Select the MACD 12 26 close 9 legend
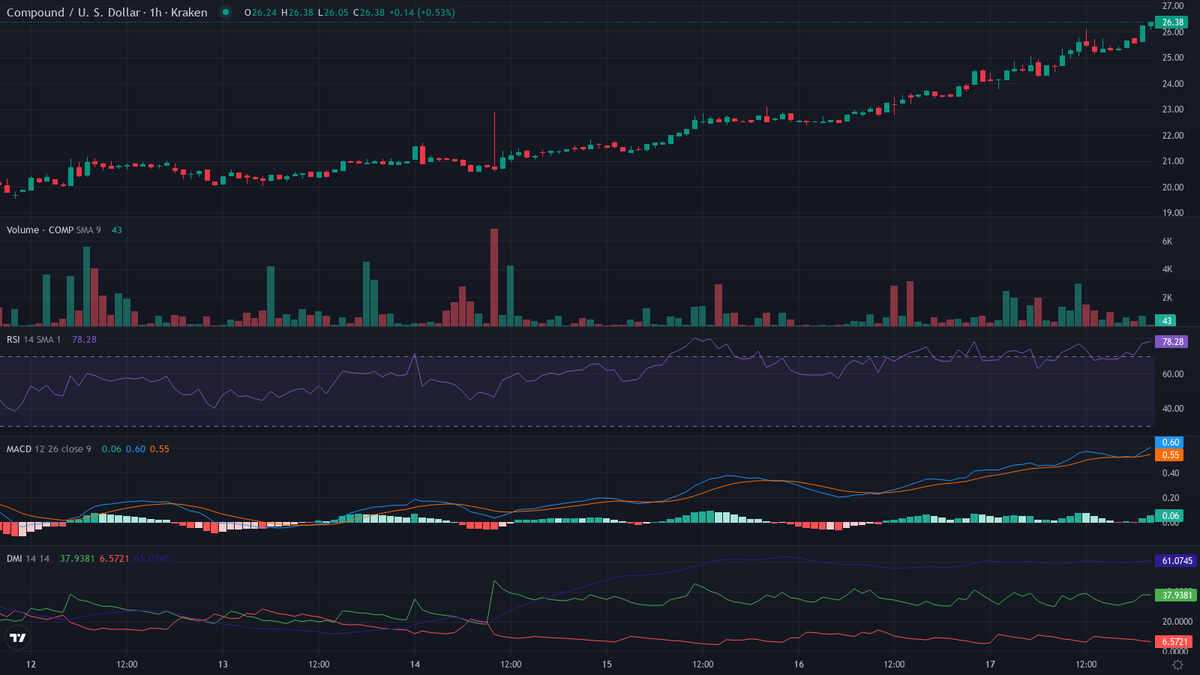Viewport: 1200px width, 675px height. tap(48, 449)
